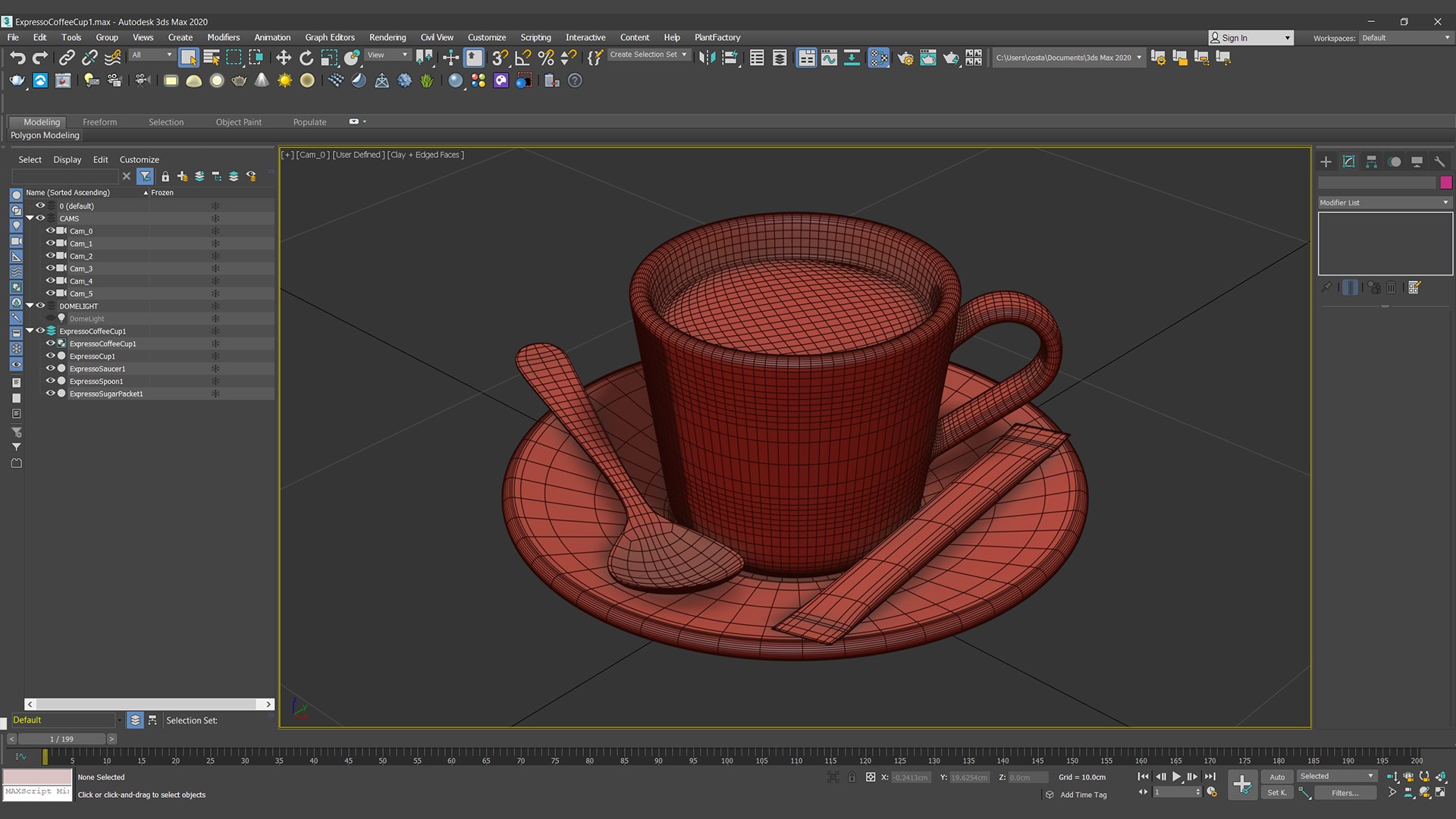The width and height of the screenshot is (1456, 819).
Task: Open the Workspaces Default dropdown
Action: [x=1405, y=38]
